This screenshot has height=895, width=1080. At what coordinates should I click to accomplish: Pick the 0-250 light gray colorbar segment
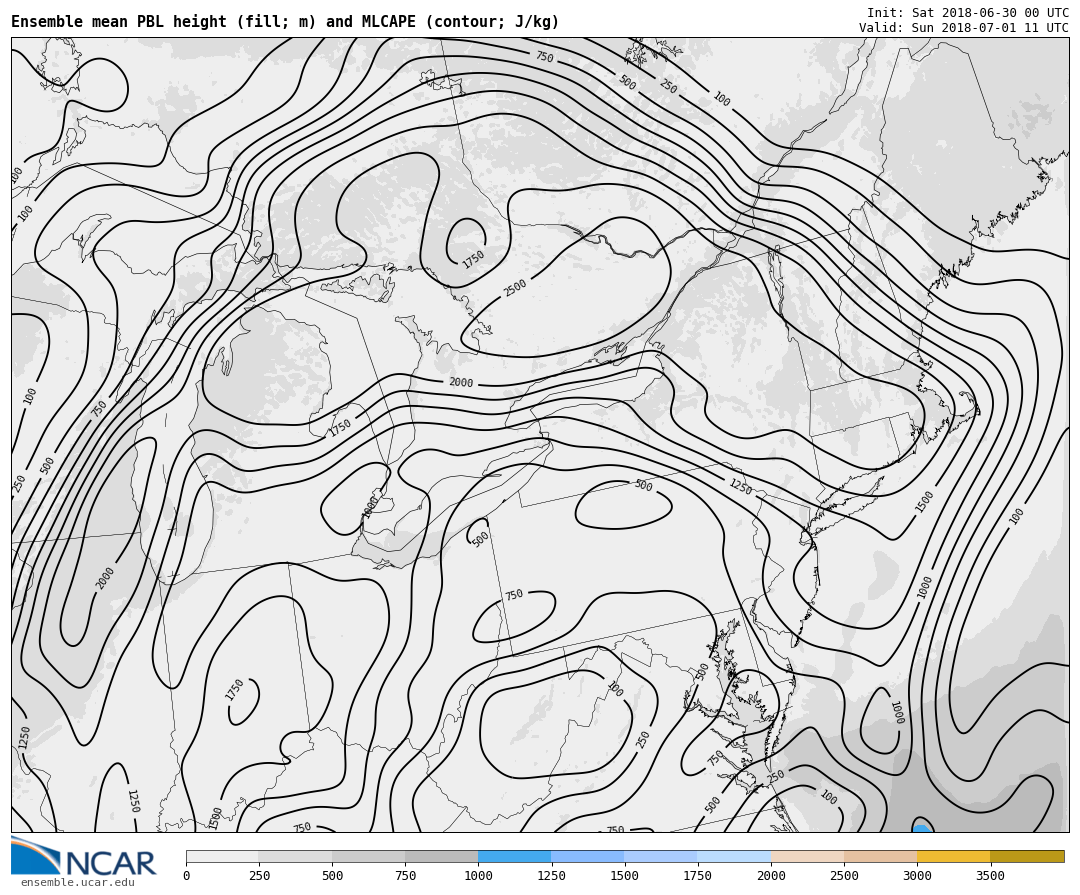point(222,856)
